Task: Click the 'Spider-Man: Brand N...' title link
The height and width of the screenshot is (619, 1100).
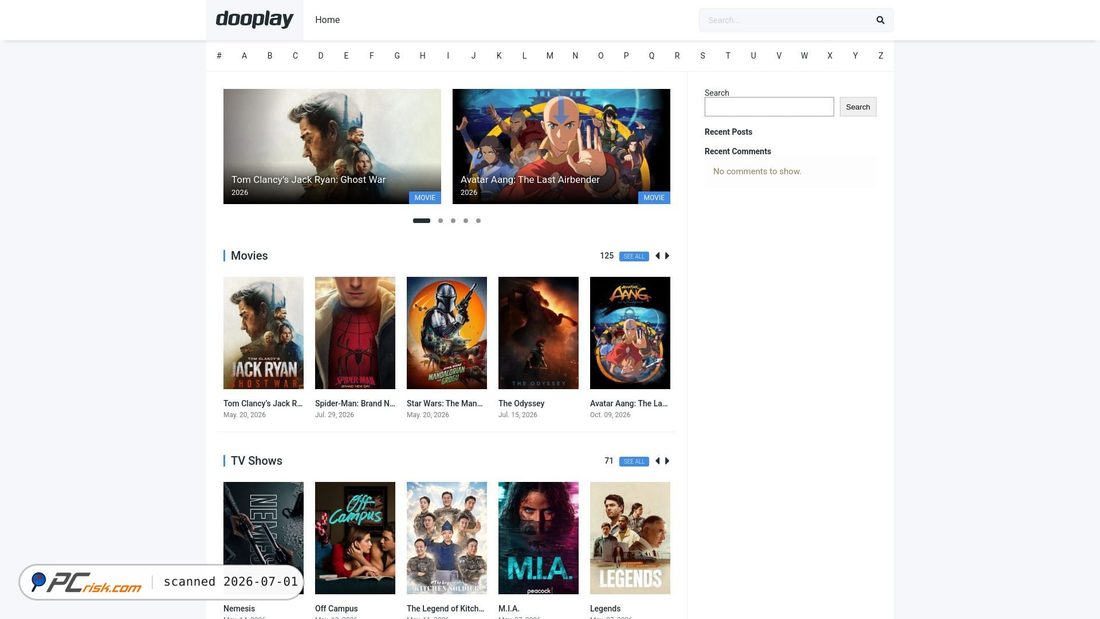Action: [355, 404]
